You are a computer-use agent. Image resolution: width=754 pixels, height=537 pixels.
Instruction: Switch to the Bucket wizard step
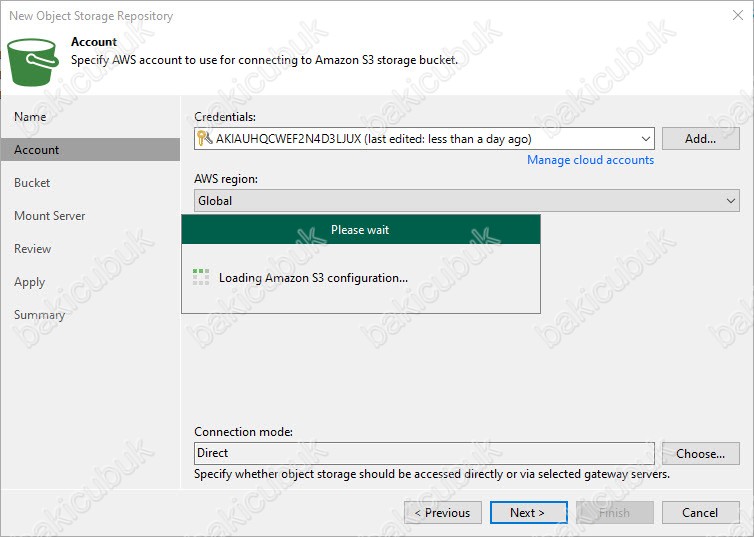32,183
